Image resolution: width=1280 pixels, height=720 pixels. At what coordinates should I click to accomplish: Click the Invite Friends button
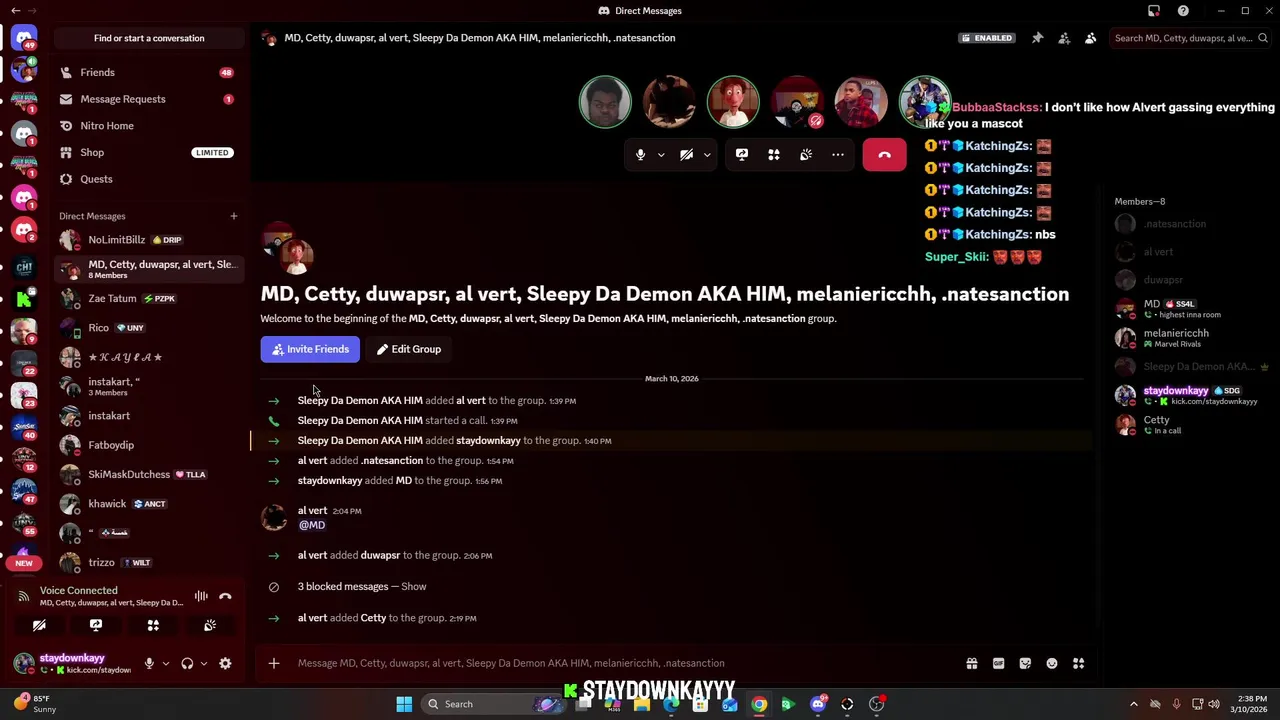click(310, 349)
